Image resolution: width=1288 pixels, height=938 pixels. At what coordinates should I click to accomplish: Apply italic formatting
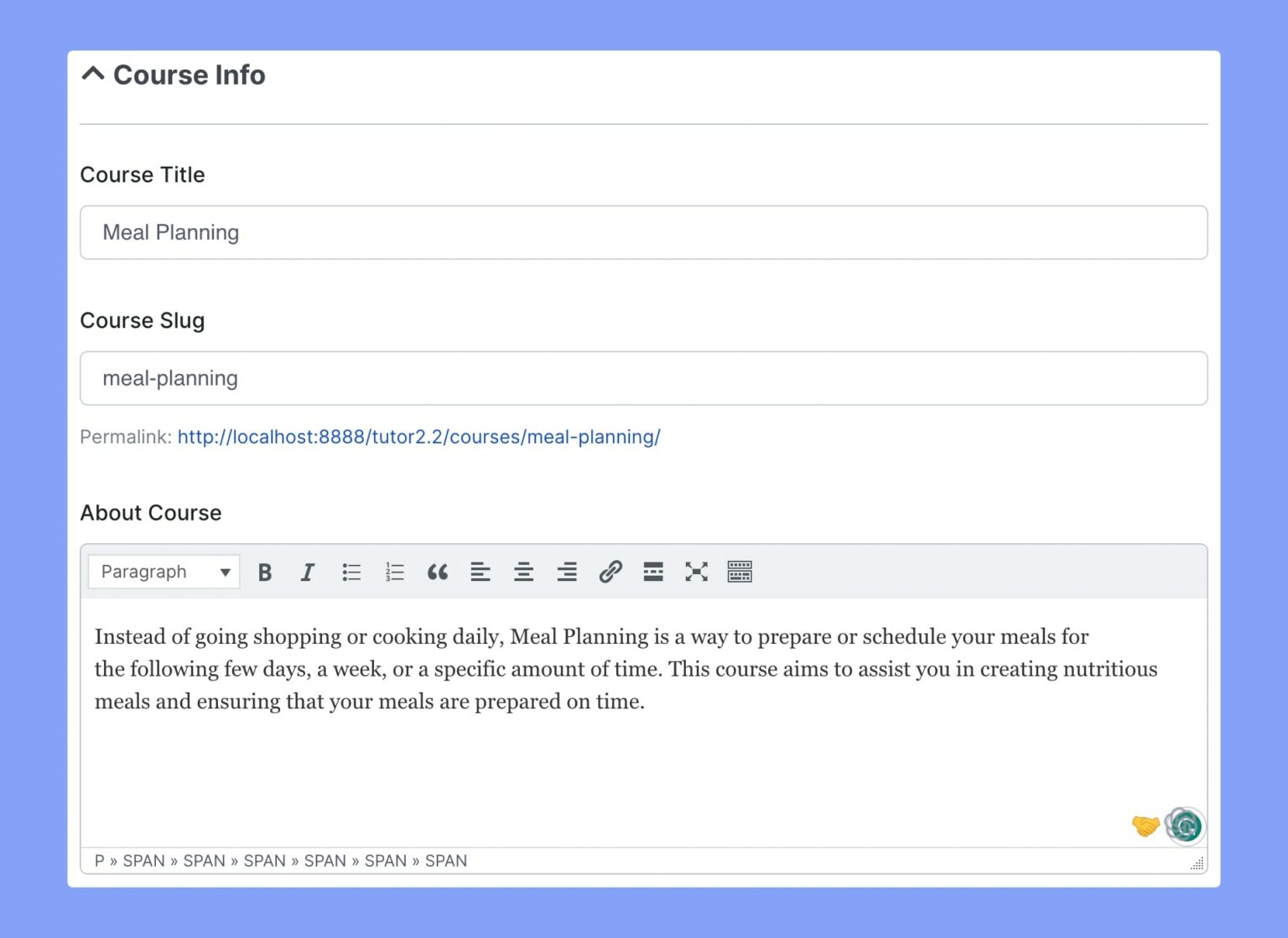(x=308, y=572)
